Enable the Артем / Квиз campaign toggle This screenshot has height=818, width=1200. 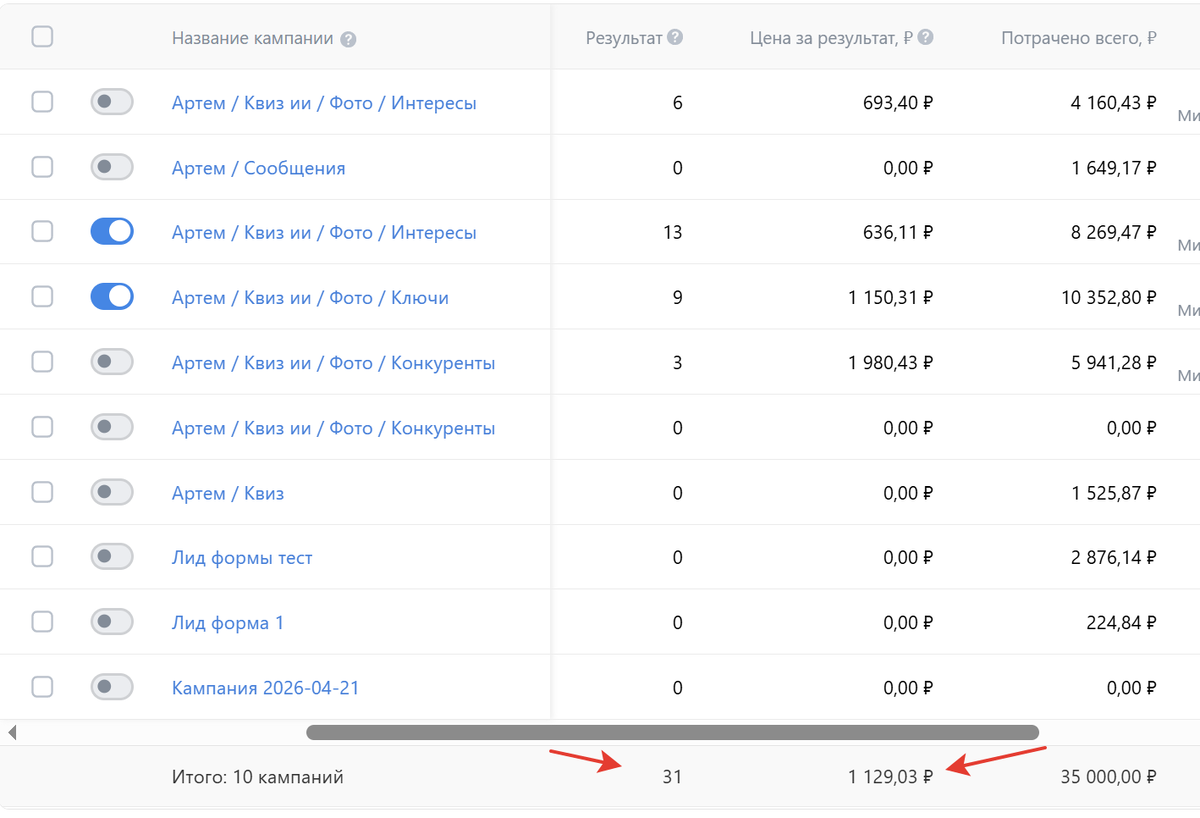pos(112,492)
